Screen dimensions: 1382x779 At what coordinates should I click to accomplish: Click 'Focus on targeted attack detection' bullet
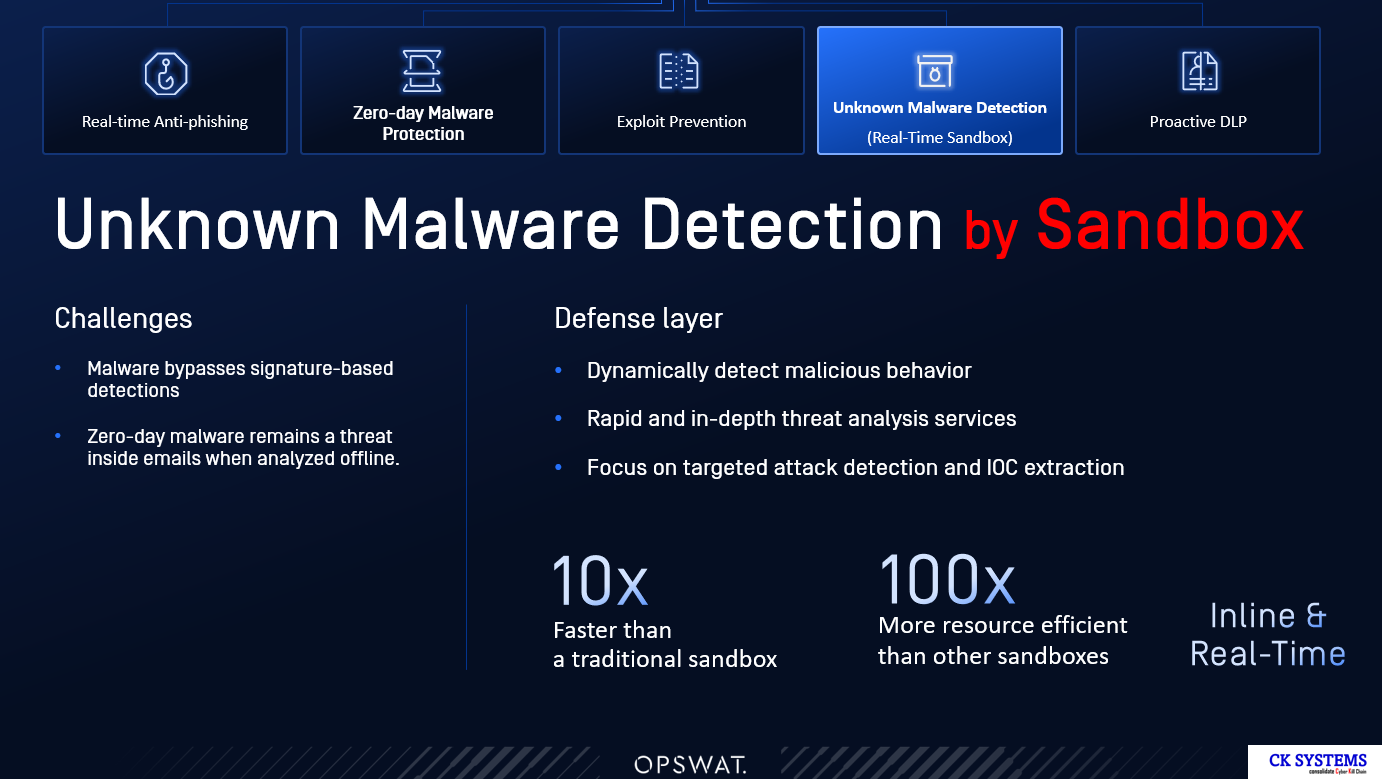855,467
